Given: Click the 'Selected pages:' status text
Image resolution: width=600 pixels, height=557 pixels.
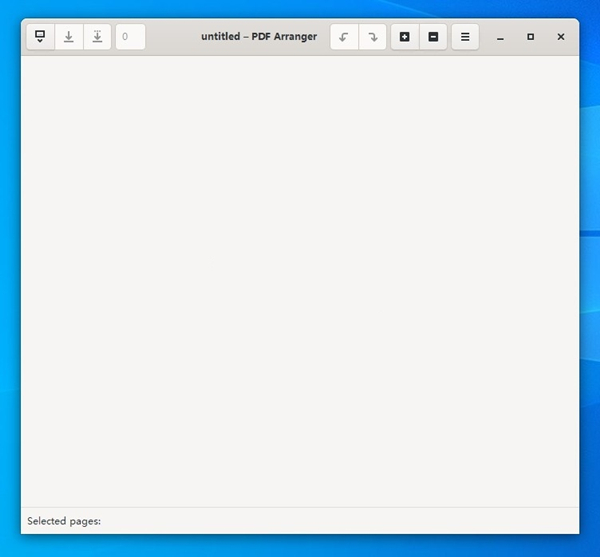Looking at the screenshot, I should pos(64,521).
